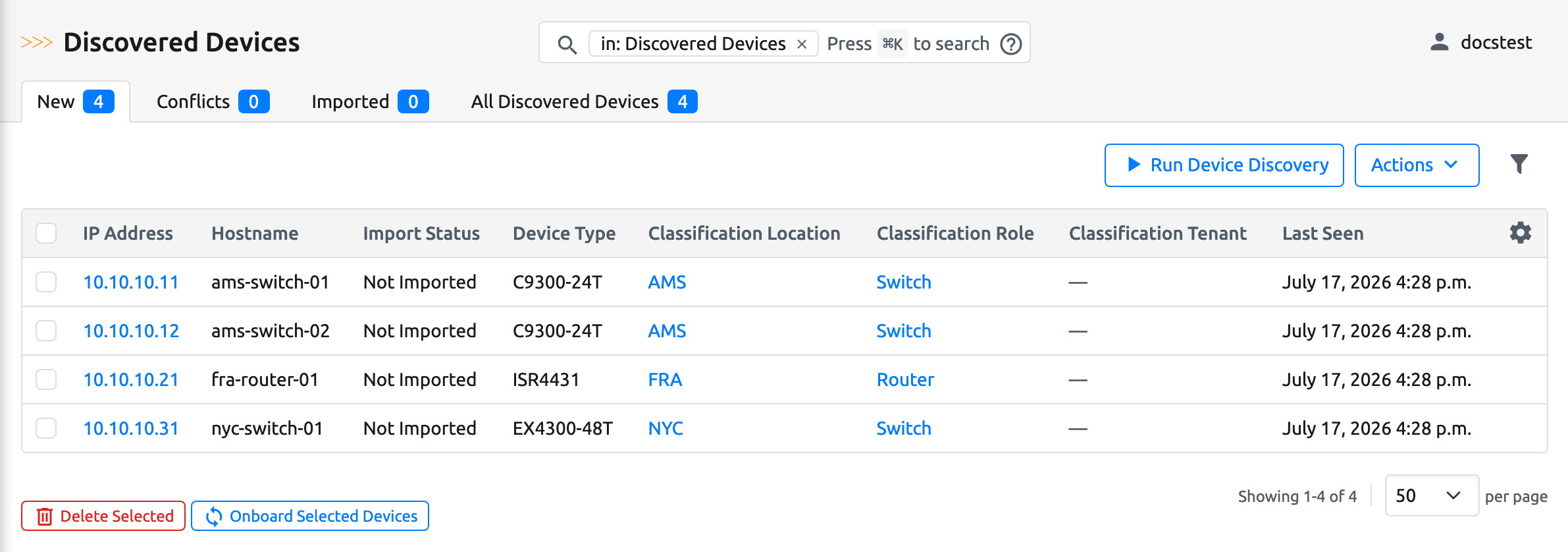Click Onboard Selected Devices button
Image resolution: width=1568 pixels, height=552 pixels.
(310, 516)
